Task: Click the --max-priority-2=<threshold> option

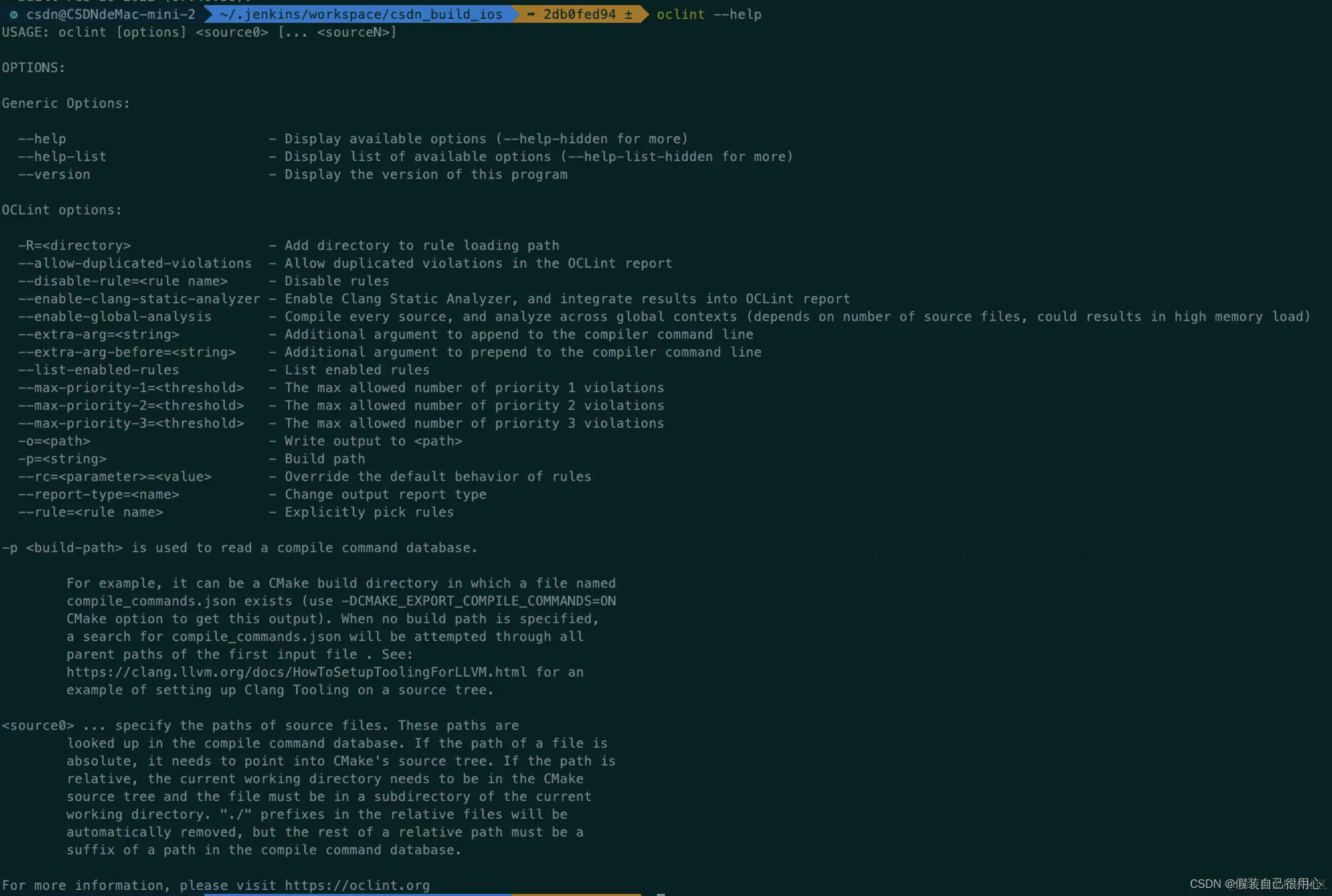Action: pos(131,406)
